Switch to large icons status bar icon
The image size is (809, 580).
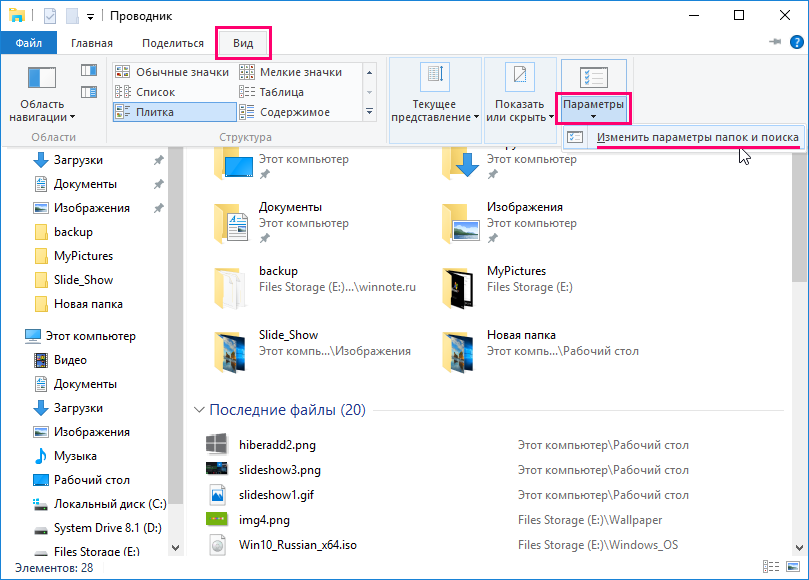pos(793,567)
